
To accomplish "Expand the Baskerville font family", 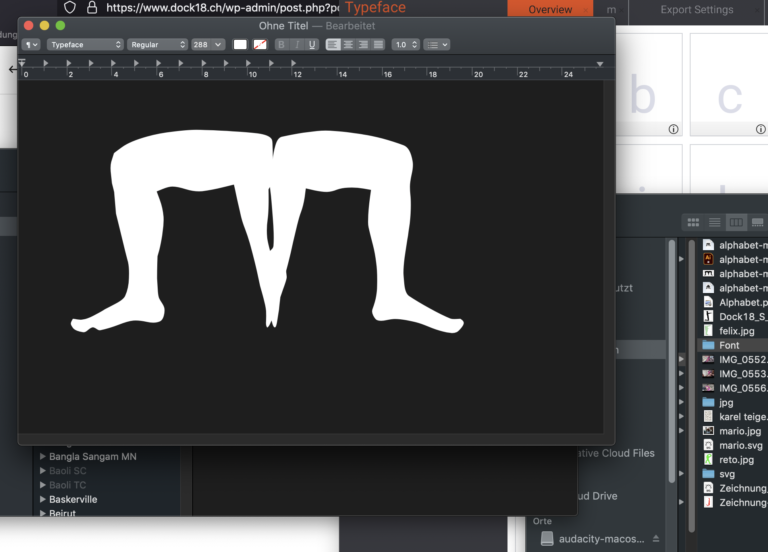I will click(43, 499).
